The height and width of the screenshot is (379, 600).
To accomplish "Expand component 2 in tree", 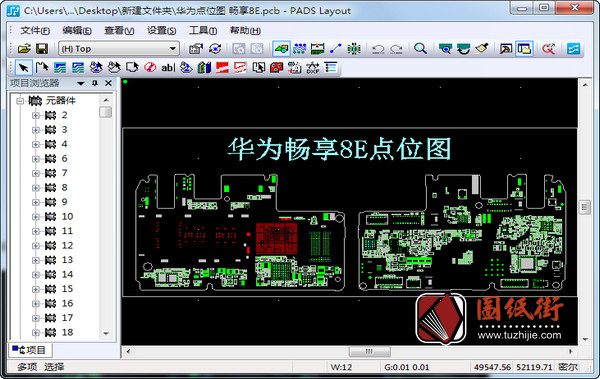I will tap(36, 115).
